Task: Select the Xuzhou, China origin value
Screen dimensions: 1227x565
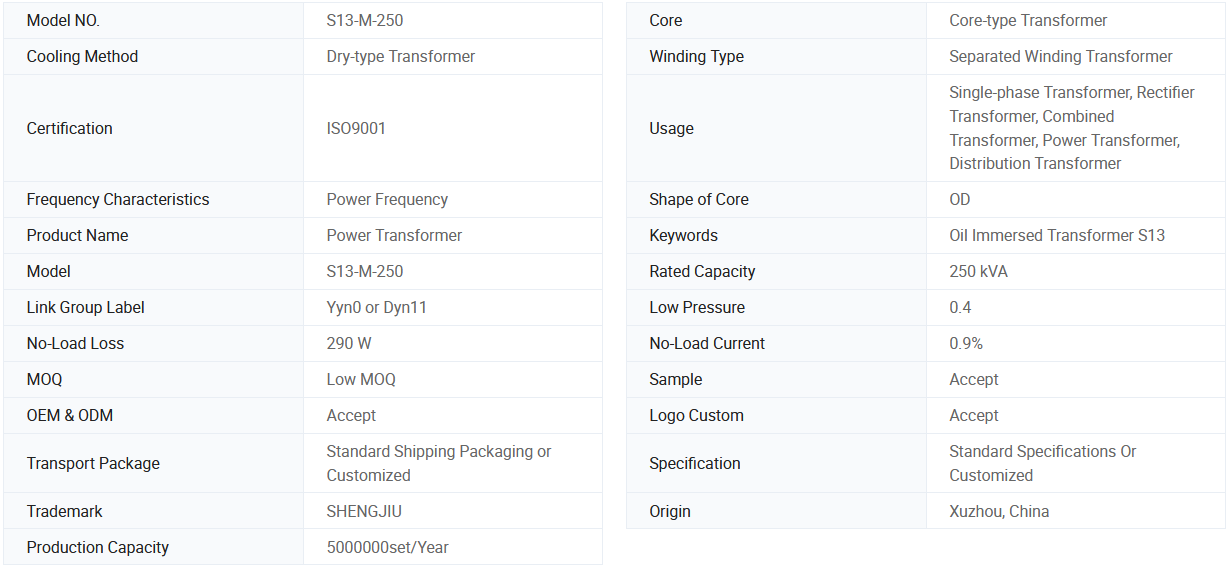Action: coord(998,511)
